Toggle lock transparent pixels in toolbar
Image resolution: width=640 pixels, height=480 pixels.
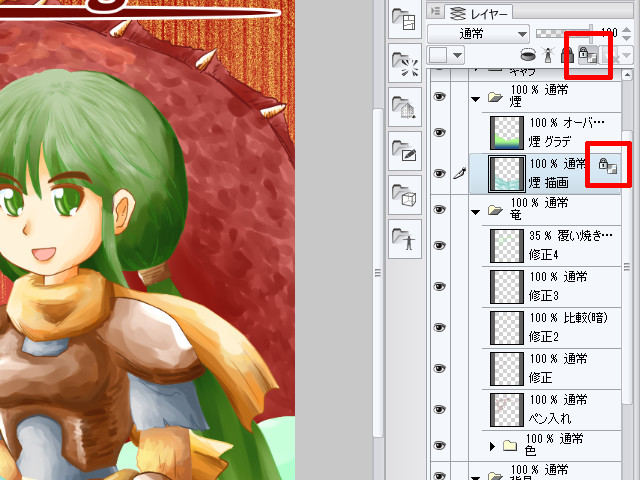pyautogui.click(x=588, y=55)
